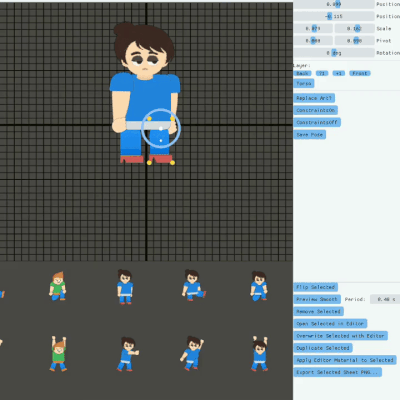
Task: Click the Replace Art button
Action: [314, 98]
